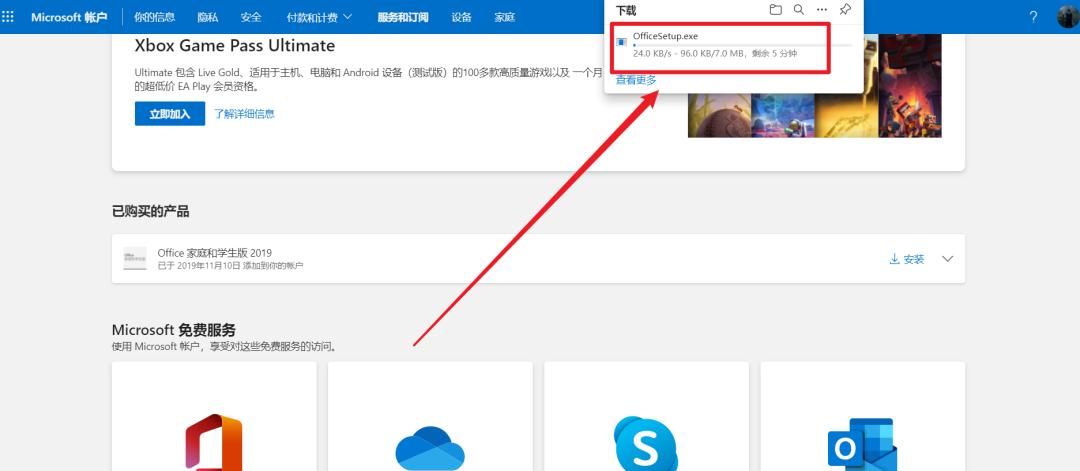The width and height of the screenshot is (1080, 471).
Task: Open the Office app tile icon
Action: (214, 441)
